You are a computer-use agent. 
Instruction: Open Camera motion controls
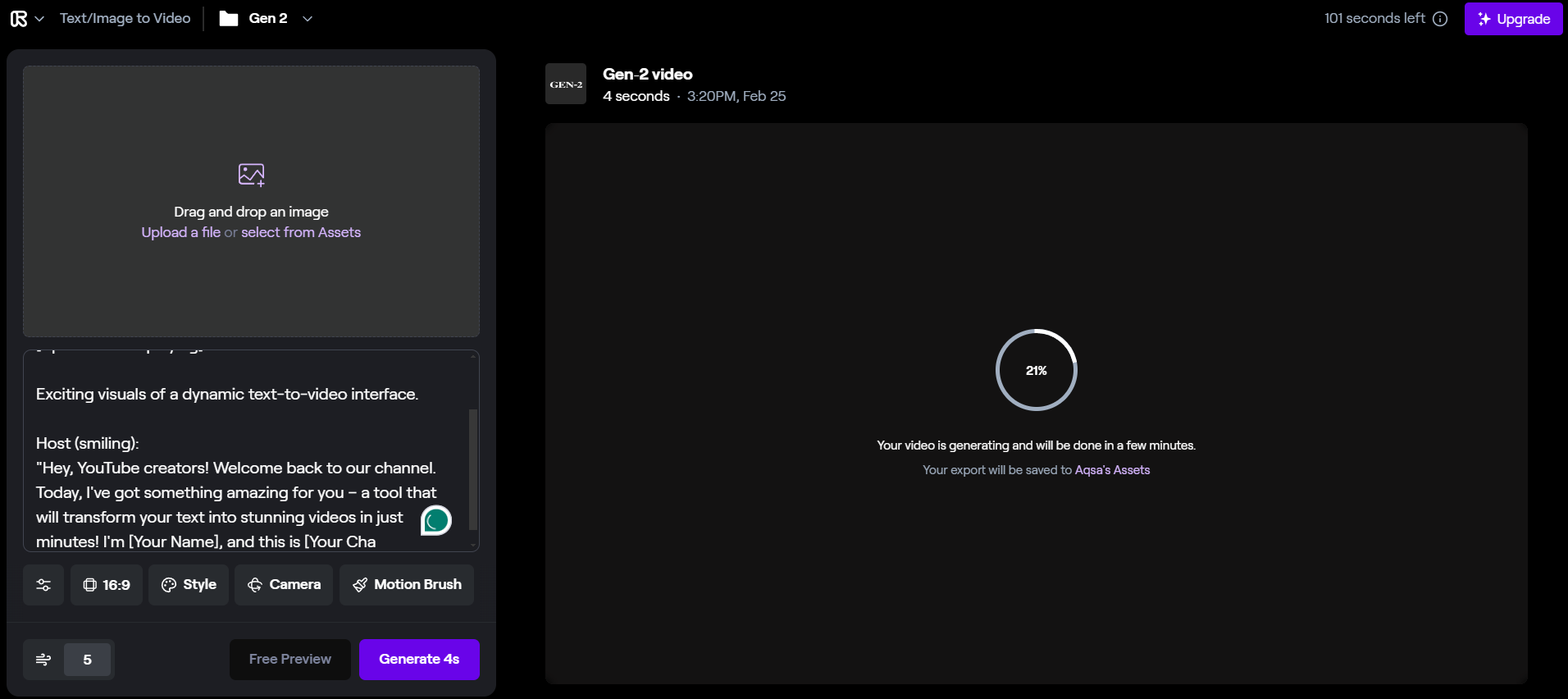coord(284,585)
